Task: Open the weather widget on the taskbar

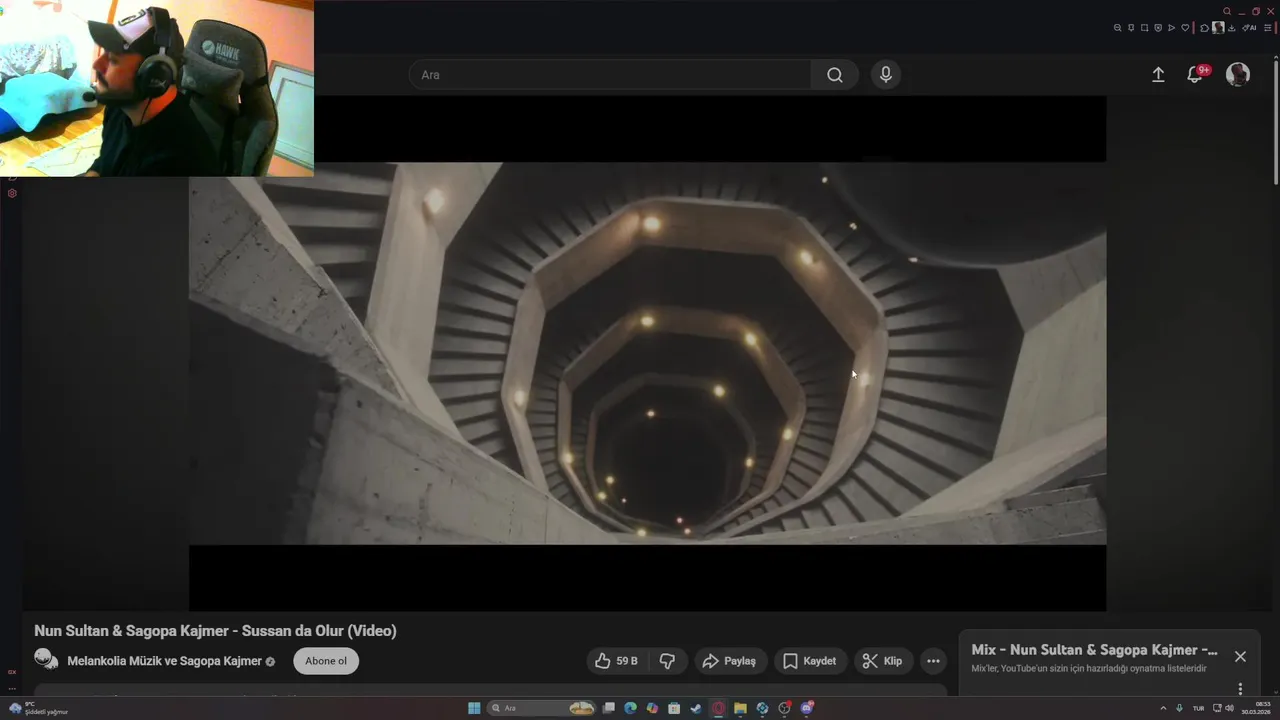Action: point(40,708)
